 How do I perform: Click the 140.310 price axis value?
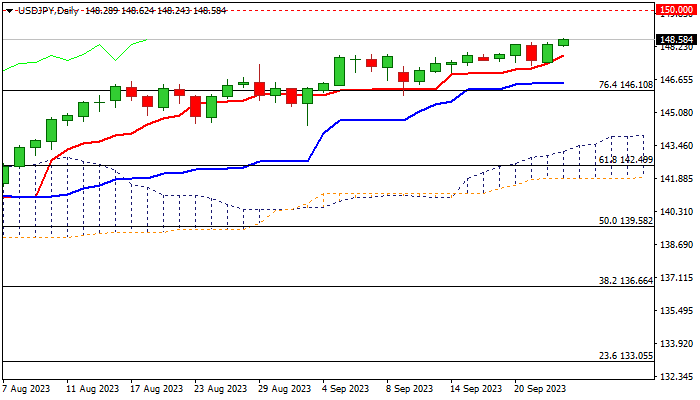[676, 212]
